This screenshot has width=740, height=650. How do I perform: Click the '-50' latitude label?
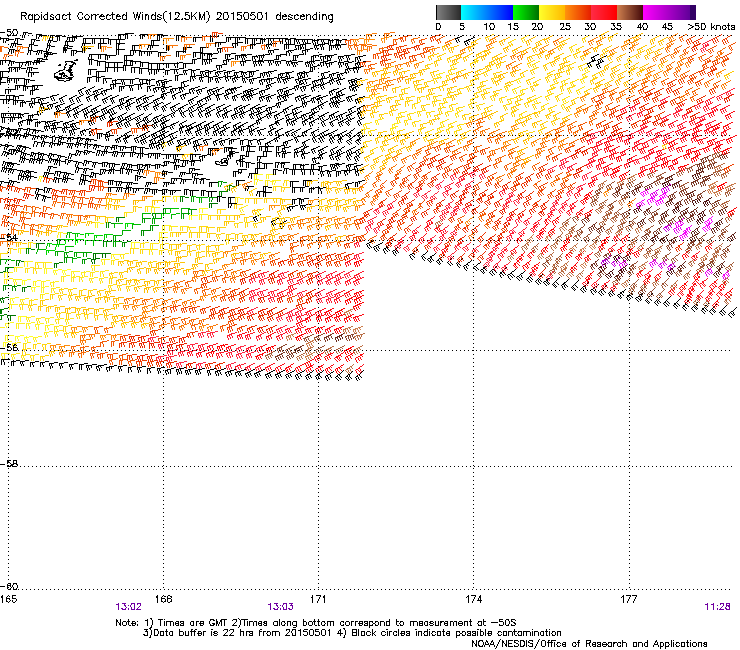tap(9, 33)
